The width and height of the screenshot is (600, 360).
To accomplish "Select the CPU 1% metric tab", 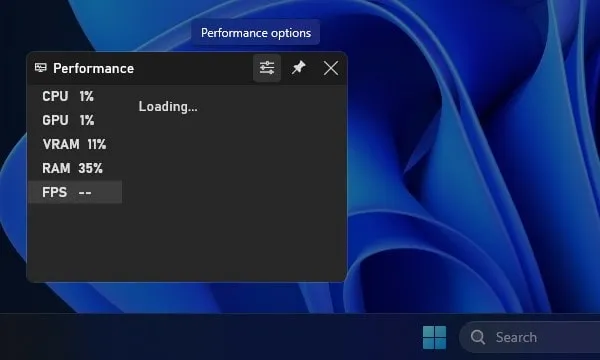I will tap(75, 96).
